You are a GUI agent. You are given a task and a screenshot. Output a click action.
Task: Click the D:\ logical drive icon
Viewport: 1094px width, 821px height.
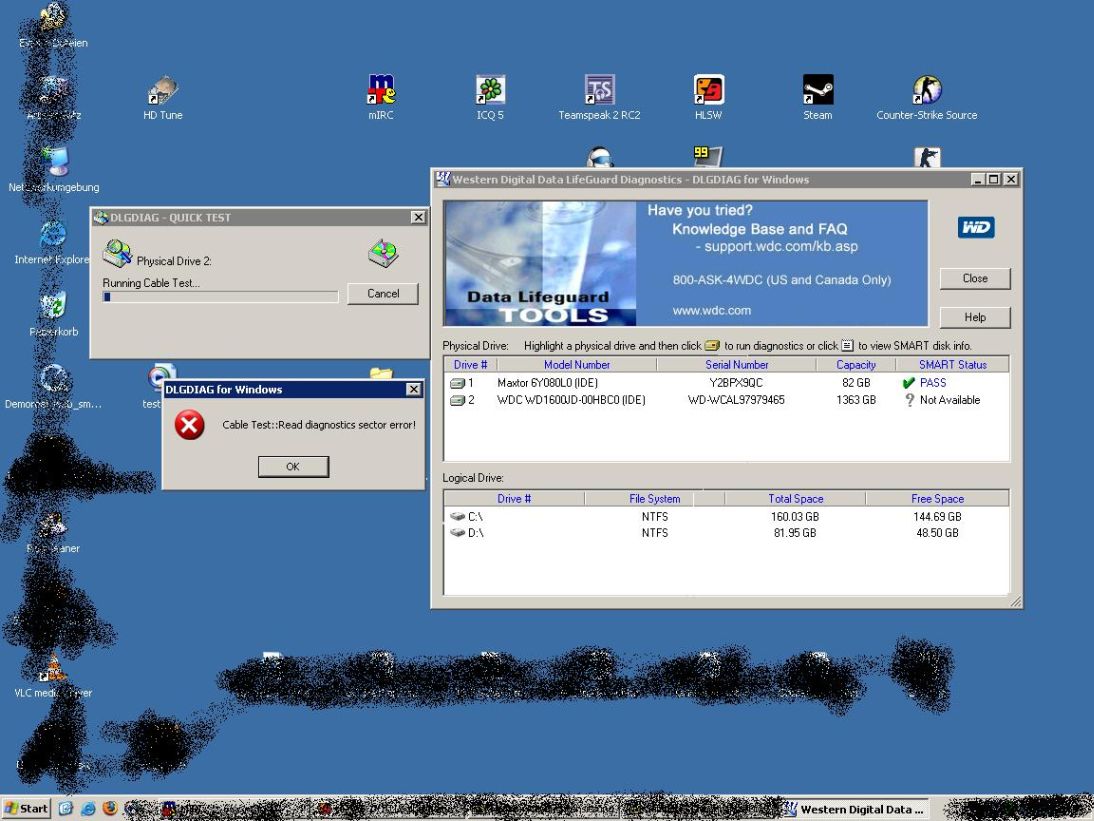(x=458, y=532)
